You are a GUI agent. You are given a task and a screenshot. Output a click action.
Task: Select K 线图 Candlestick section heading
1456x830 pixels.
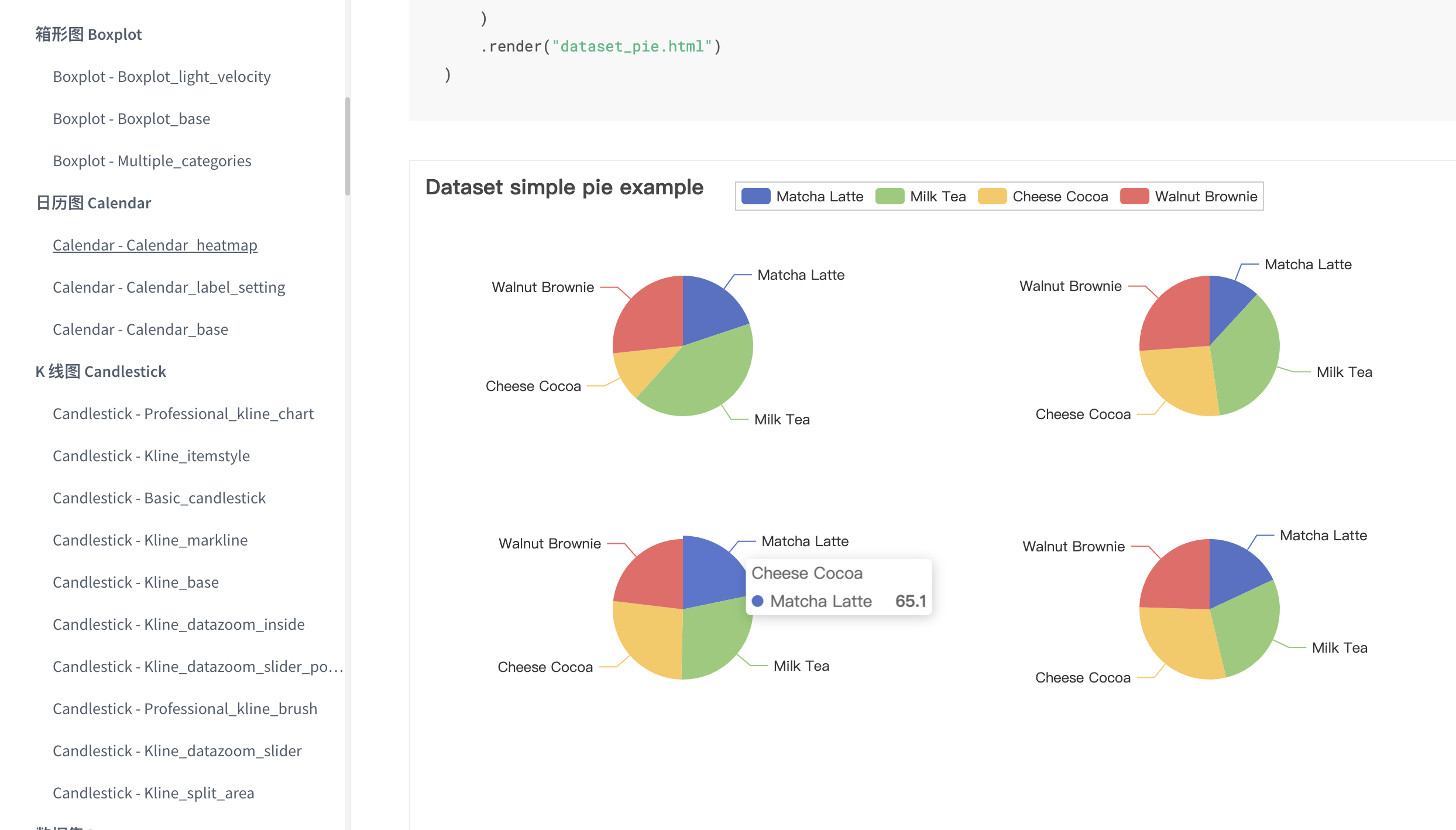(x=101, y=372)
